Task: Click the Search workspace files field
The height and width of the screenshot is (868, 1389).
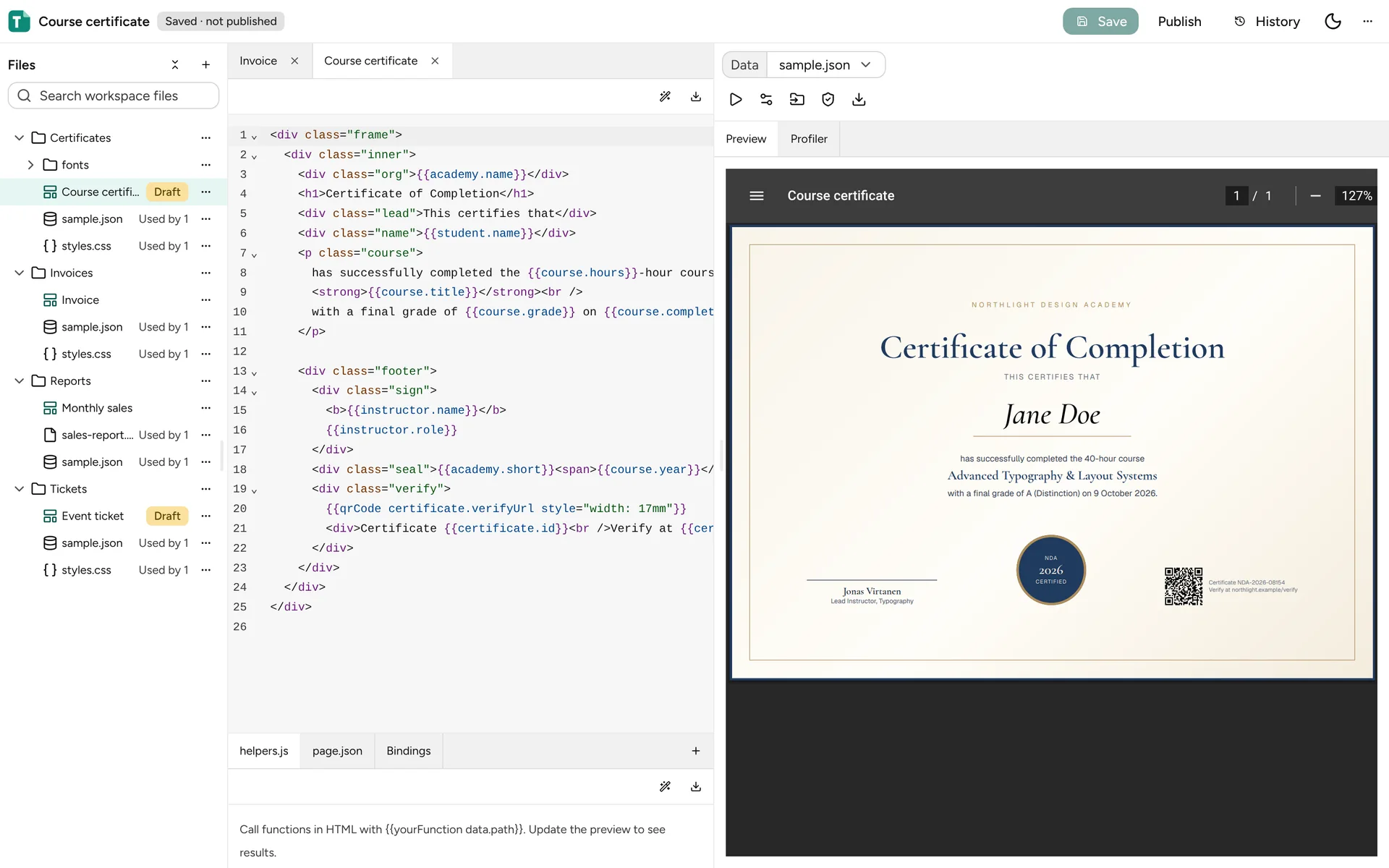Action: coord(114,96)
